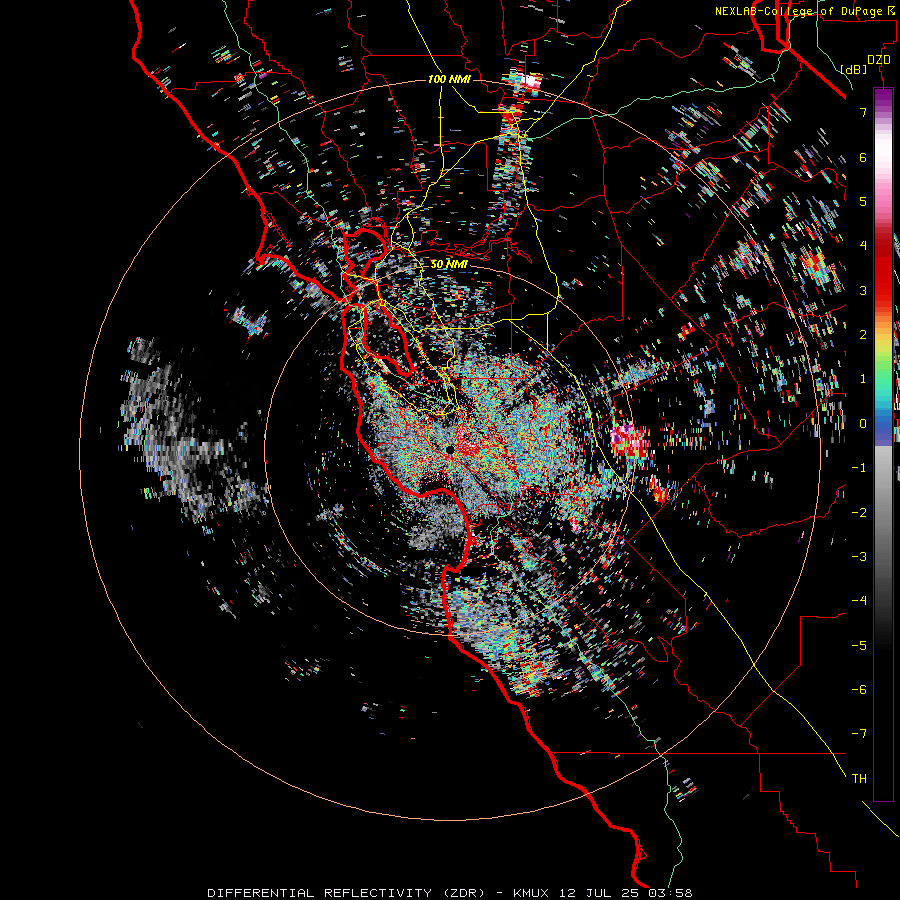This screenshot has width=900, height=900.
Task: Click the 5 value on the color scale
Action: (863, 201)
